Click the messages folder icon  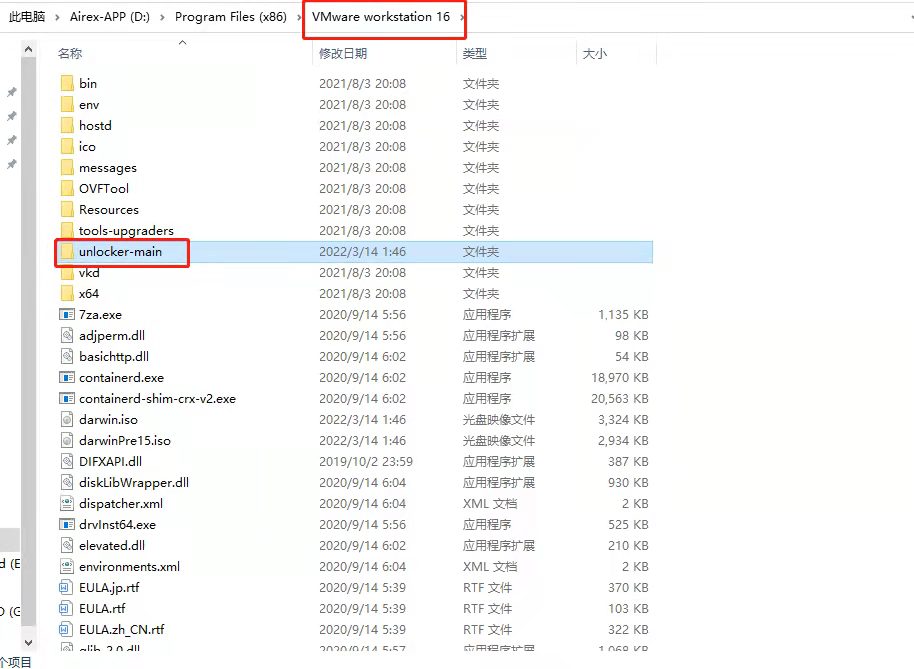pos(67,167)
